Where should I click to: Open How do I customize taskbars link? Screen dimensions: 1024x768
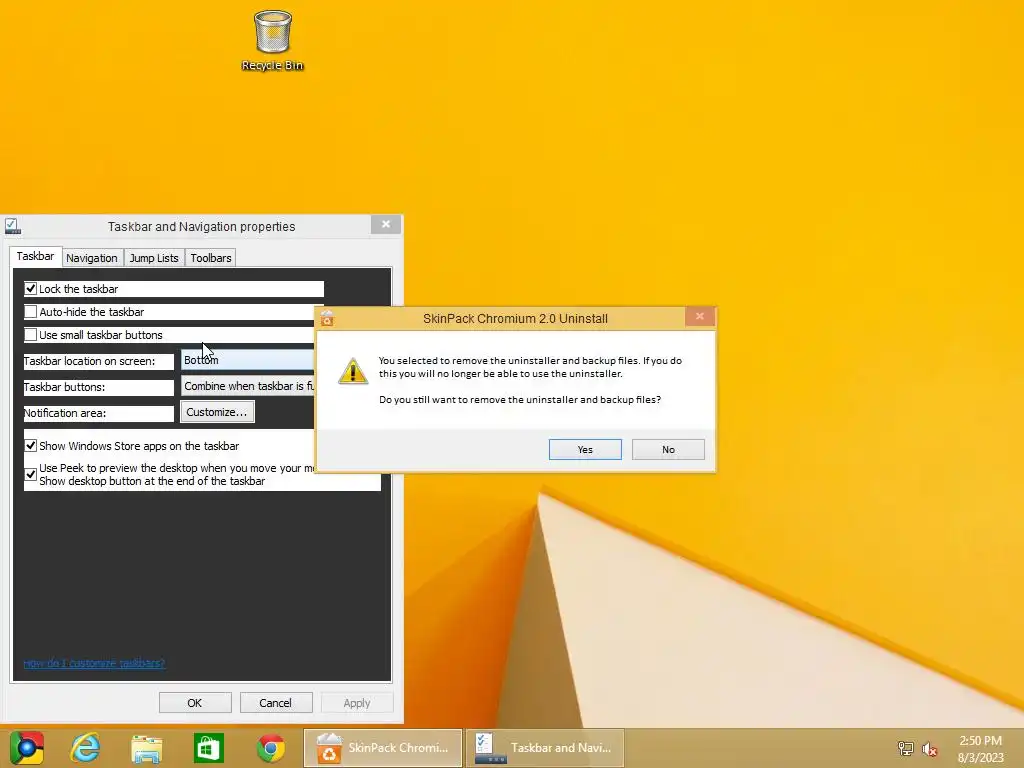pos(94,663)
